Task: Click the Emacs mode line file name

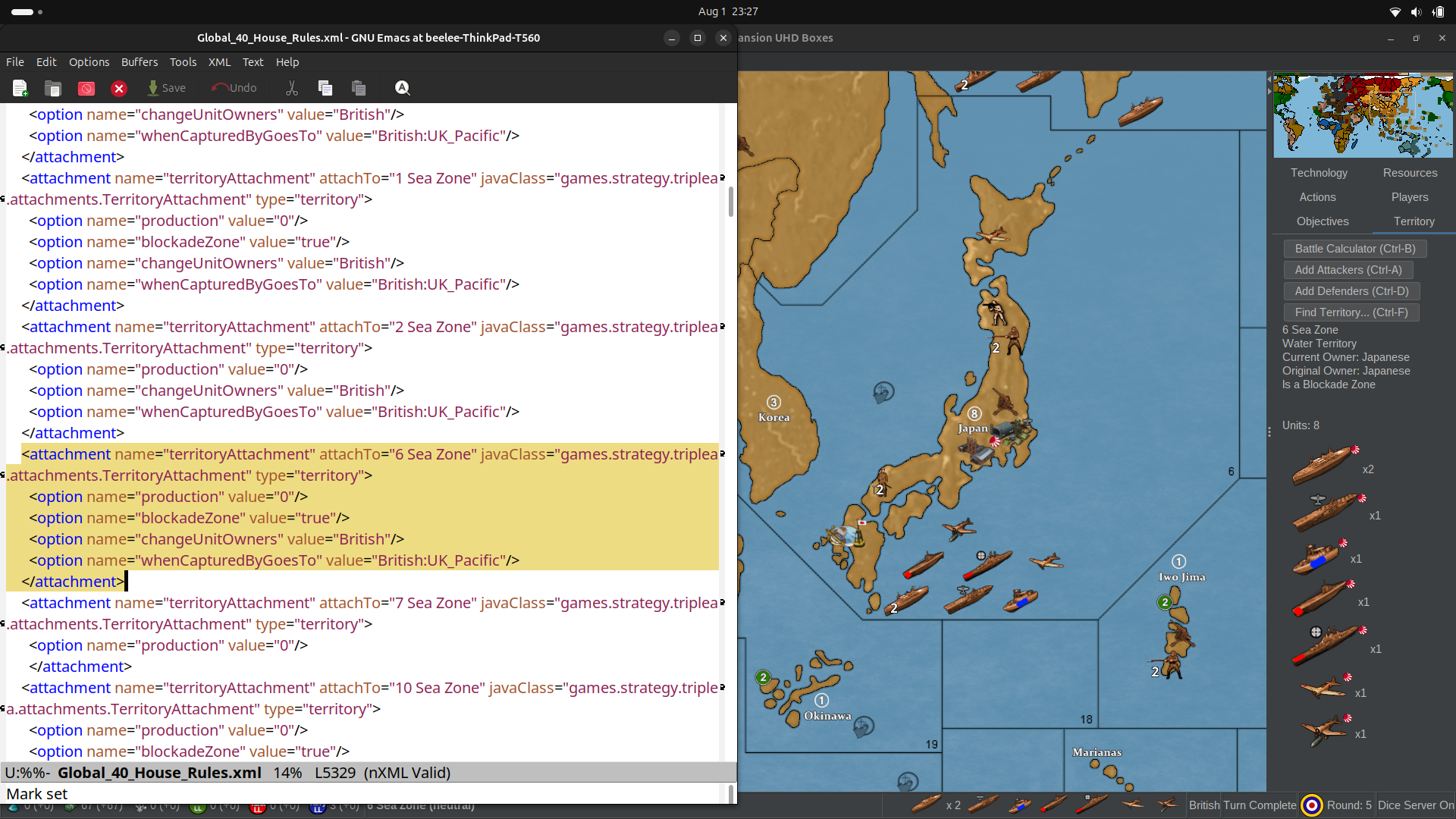Action: pos(159,773)
